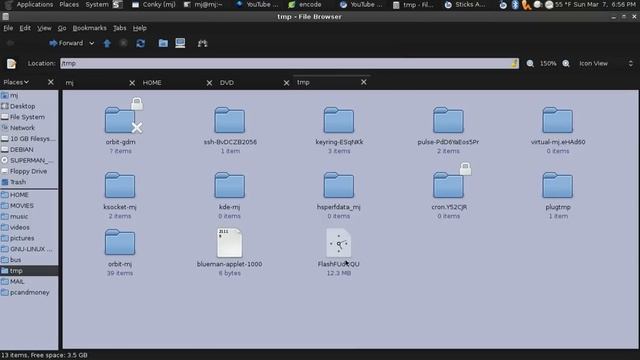This screenshot has width=640, height=360.
Task: Open the Icon View dropdown
Action: coord(606,64)
